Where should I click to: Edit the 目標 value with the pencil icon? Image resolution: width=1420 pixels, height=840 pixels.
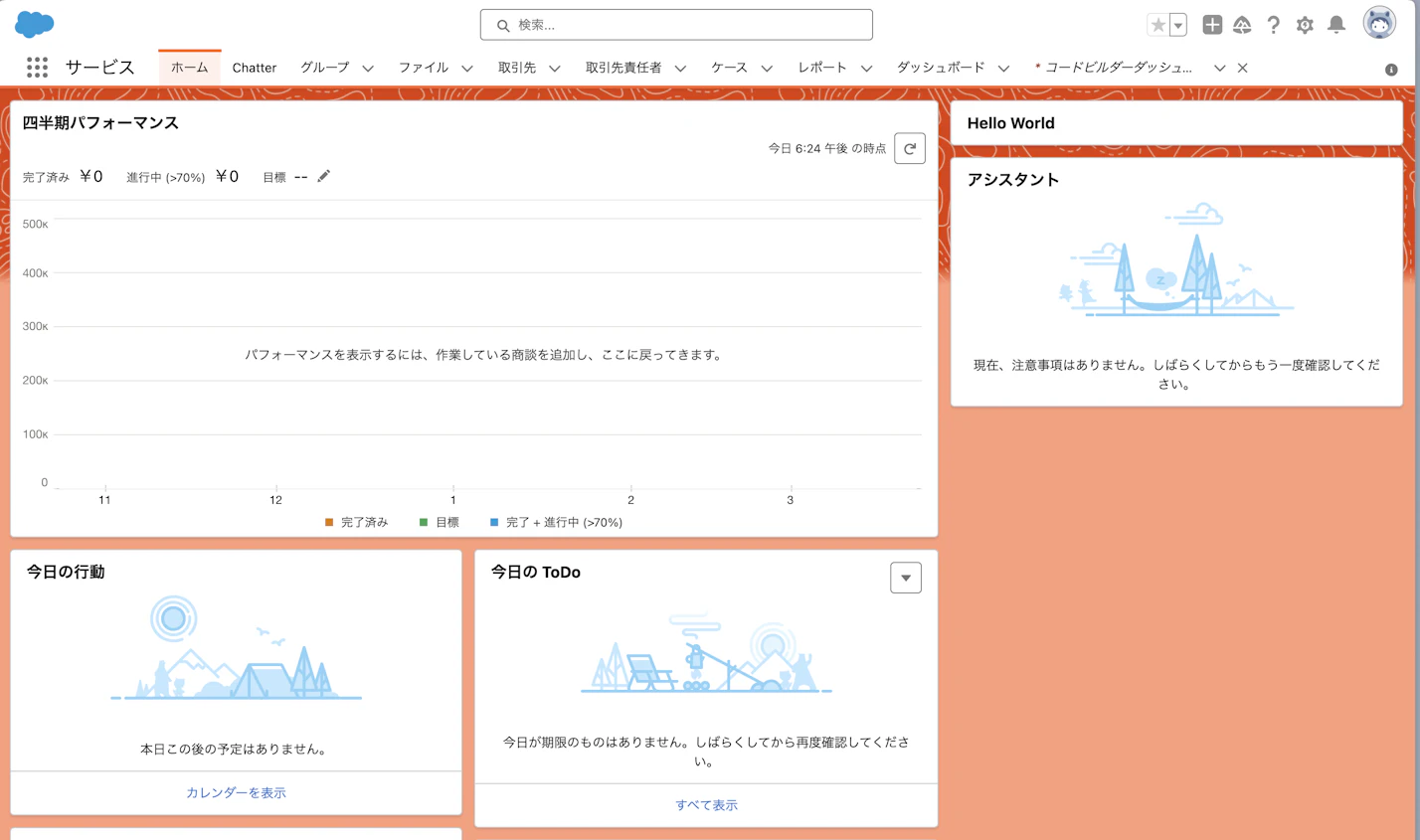tap(322, 176)
